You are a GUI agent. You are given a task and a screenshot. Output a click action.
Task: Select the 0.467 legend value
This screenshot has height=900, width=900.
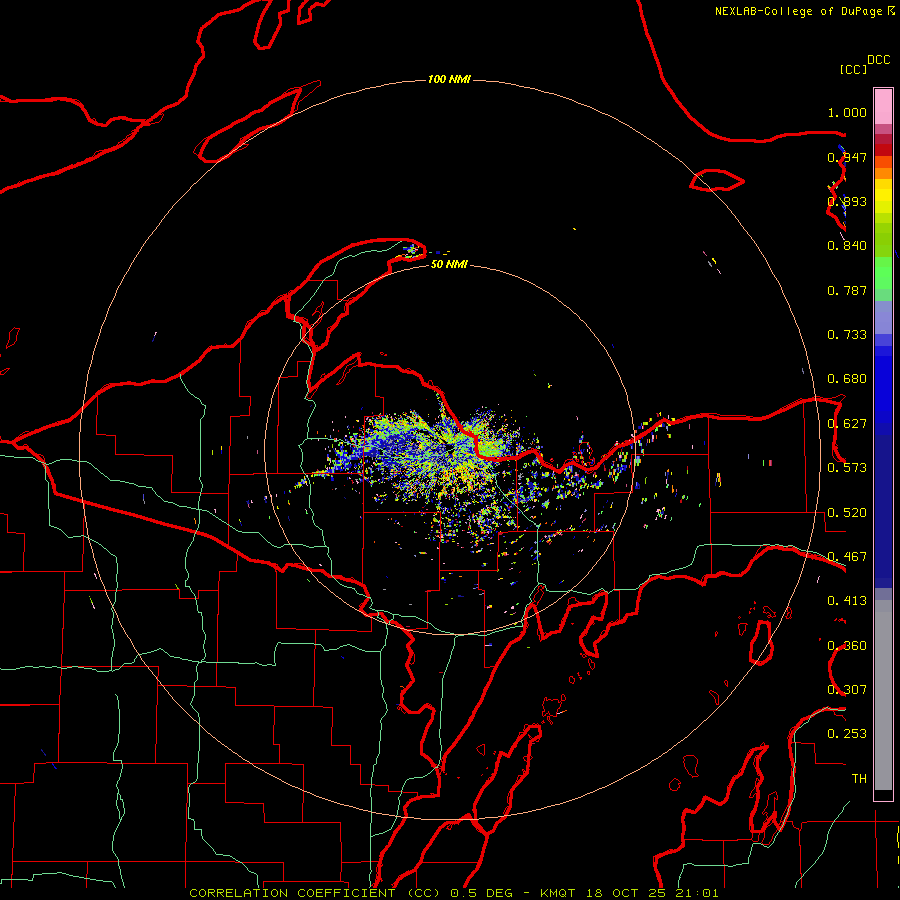pos(847,557)
